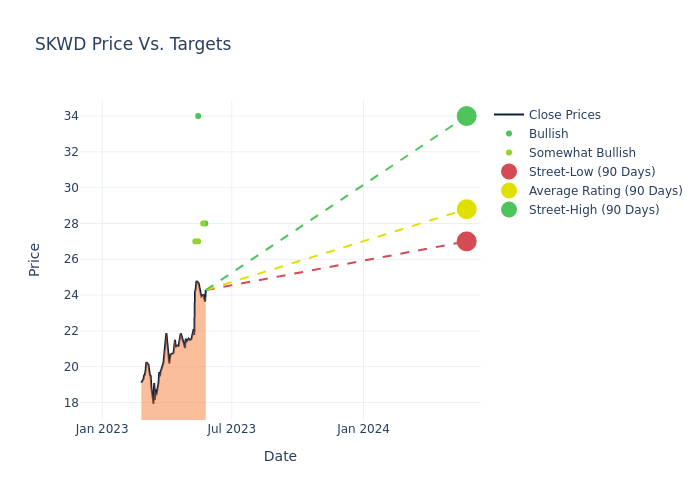The width and height of the screenshot is (700, 500).
Task: Toggle Street-High (90 Days) legend text
Action: point(594,210)
